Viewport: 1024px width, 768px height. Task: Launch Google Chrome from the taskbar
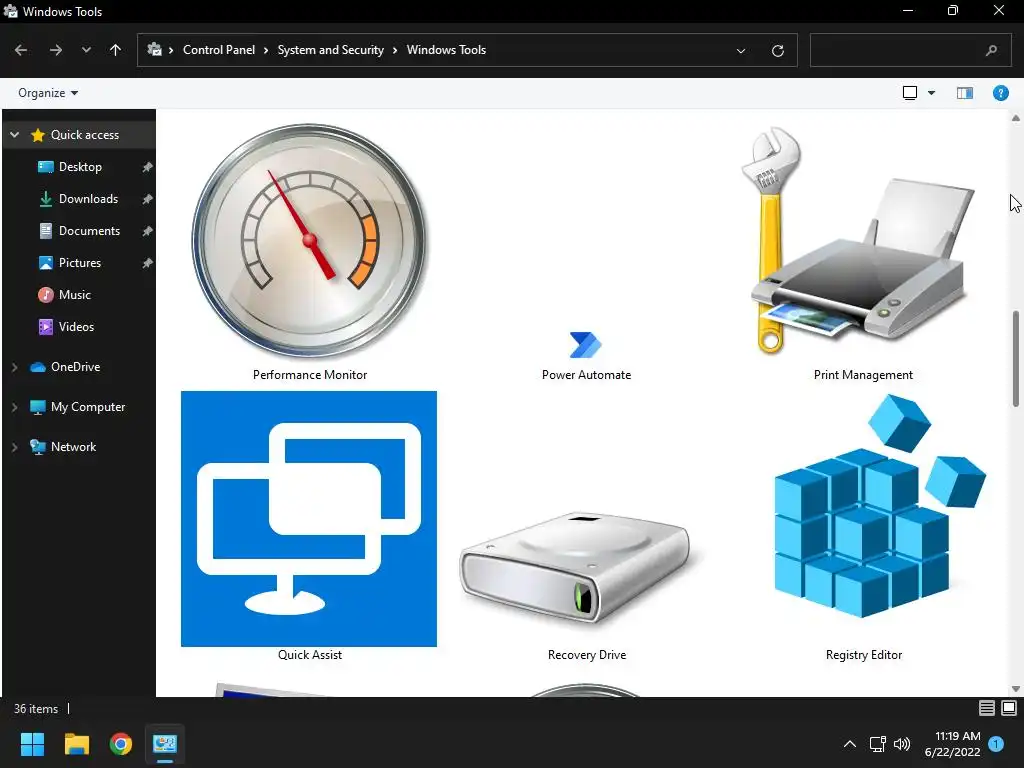[121, 744]
